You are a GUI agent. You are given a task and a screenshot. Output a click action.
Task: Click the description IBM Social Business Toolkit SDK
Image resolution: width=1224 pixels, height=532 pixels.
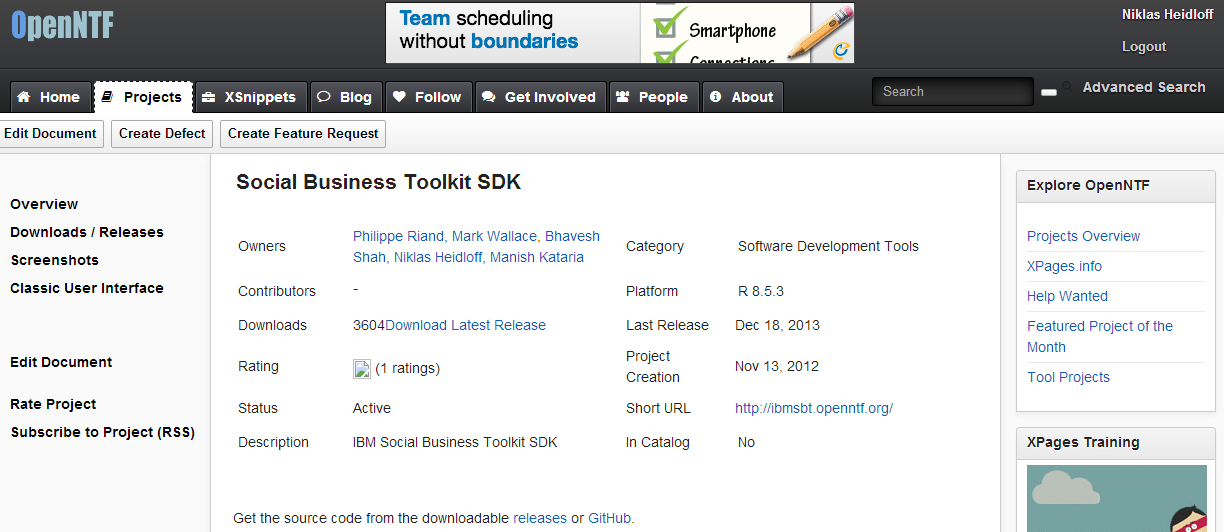point(455,442)
